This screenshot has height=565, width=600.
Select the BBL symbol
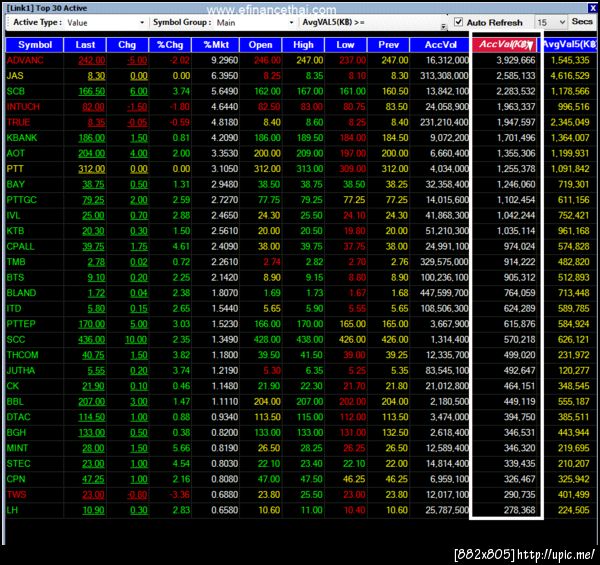point(15,401)
